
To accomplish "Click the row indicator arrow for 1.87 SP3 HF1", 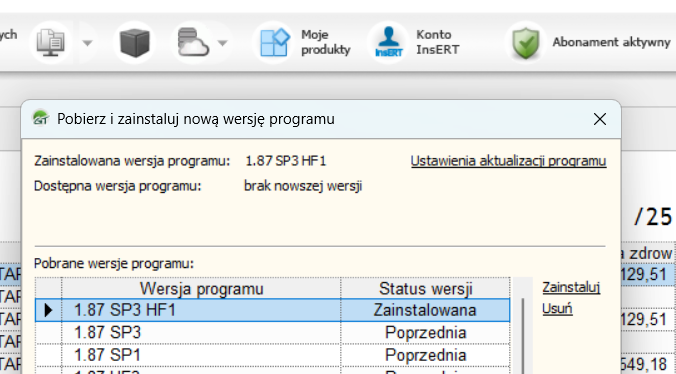I will [48, 310].
